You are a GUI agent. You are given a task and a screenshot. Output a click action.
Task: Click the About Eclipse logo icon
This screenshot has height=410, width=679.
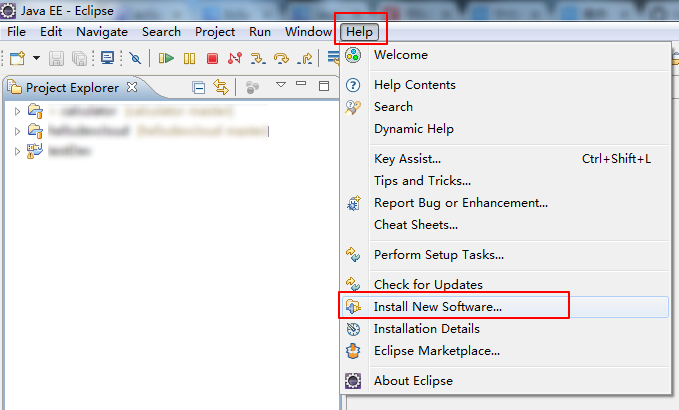(x=353, y=381)
